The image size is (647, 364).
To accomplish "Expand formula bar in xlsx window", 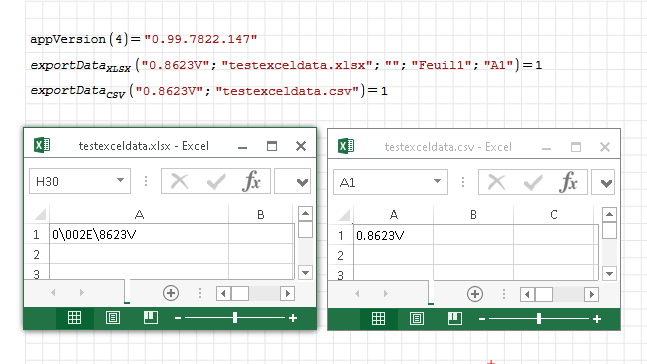I will point(302,182).
